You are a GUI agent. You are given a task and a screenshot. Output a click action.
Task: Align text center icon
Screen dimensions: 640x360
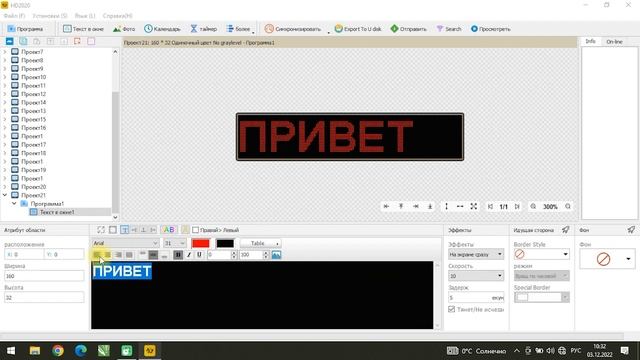point(107,255)
